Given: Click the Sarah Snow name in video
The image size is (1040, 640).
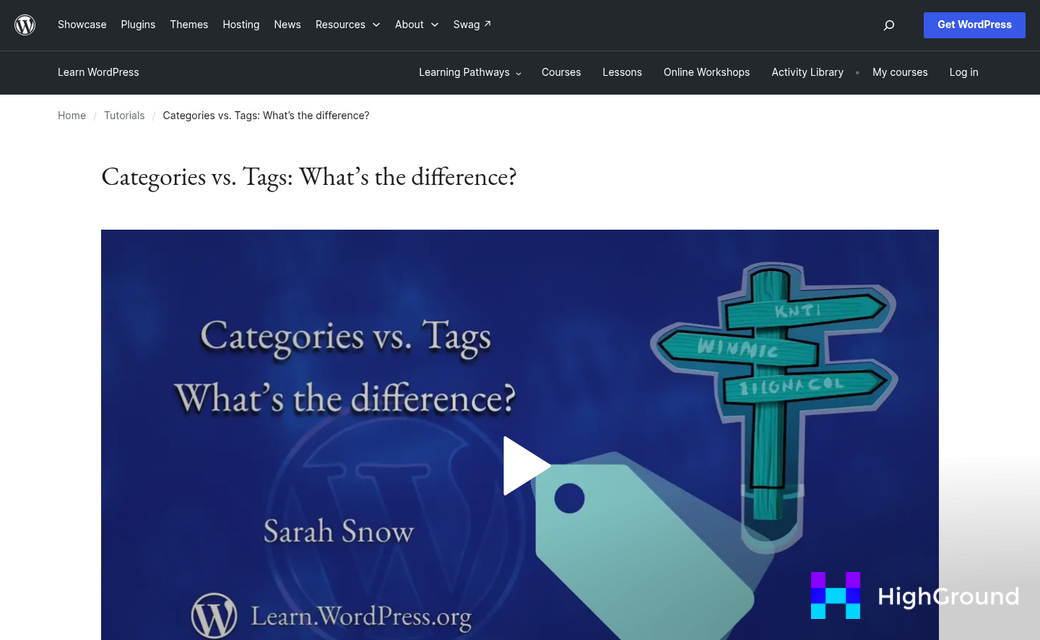Looking at the screenshot, I should click(338, 531).
